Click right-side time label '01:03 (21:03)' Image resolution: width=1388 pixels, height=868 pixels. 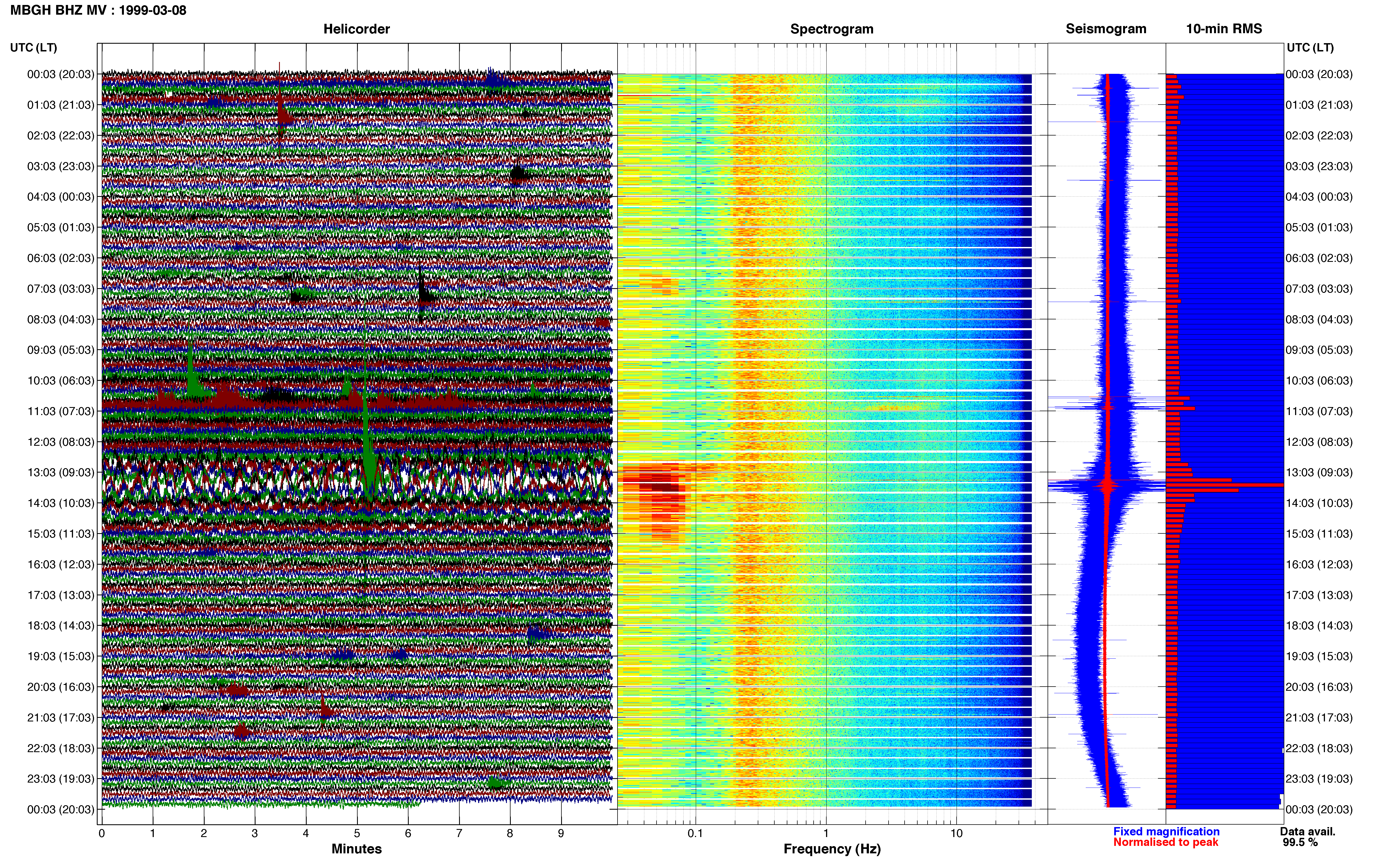(x=1319, y=105)
